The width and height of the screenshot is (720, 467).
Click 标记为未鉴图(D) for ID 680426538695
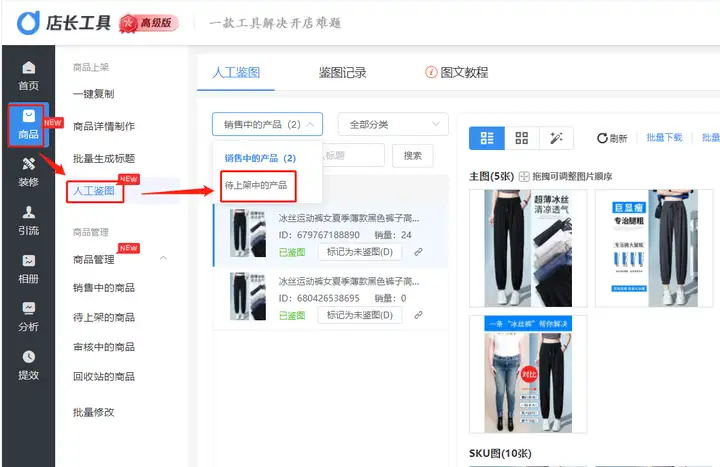point(360,315)
